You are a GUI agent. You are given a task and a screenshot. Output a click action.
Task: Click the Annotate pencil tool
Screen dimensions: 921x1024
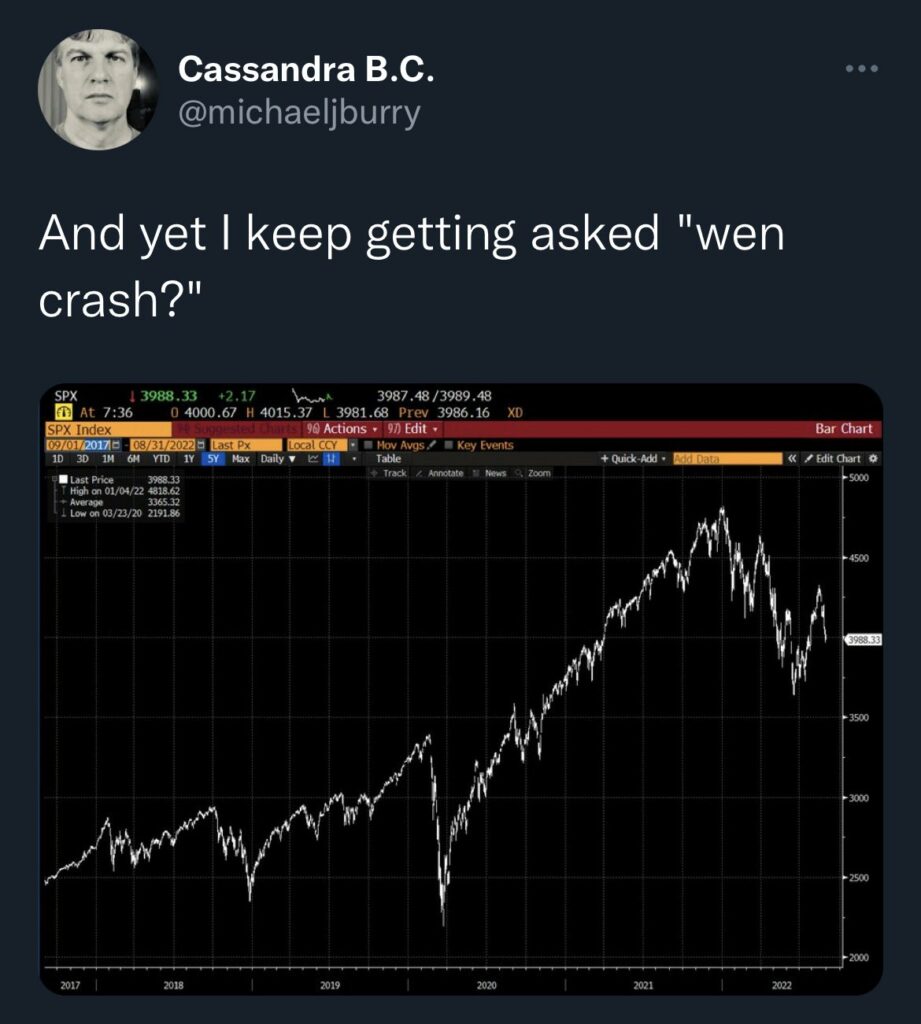click(441, 473)
